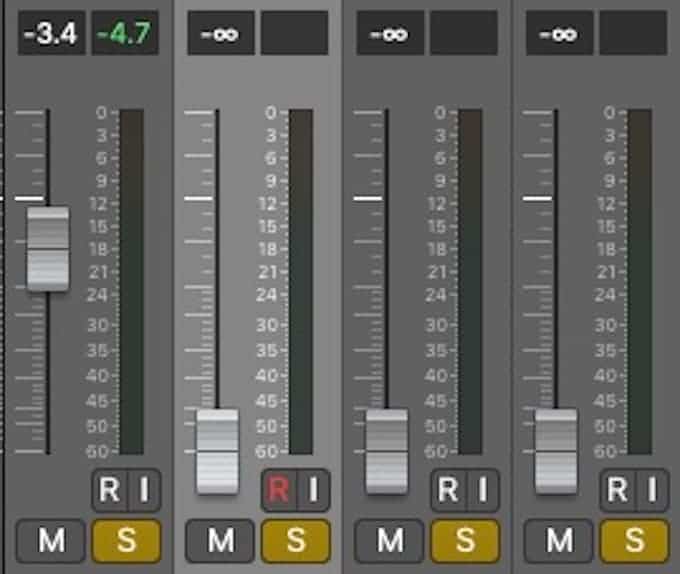Mute the third channel strip
The image size is (680, 574).
point(389,541)
